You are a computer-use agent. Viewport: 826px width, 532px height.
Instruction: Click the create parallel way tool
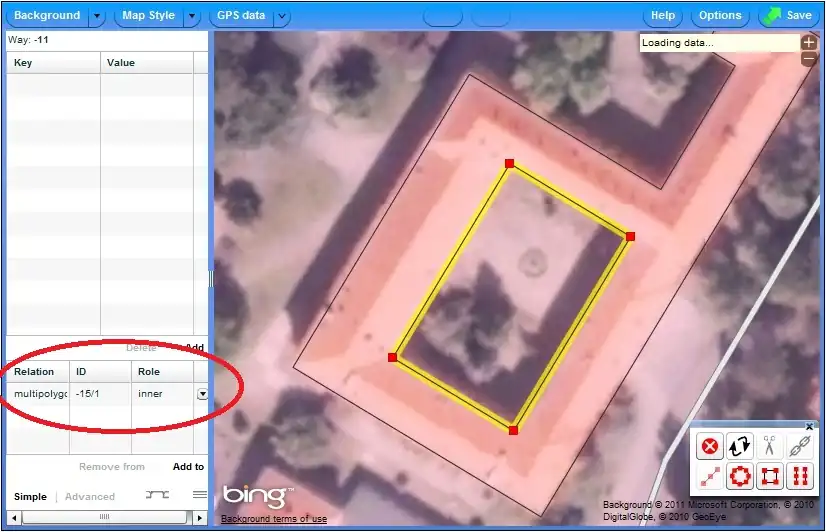coord(798,475)
